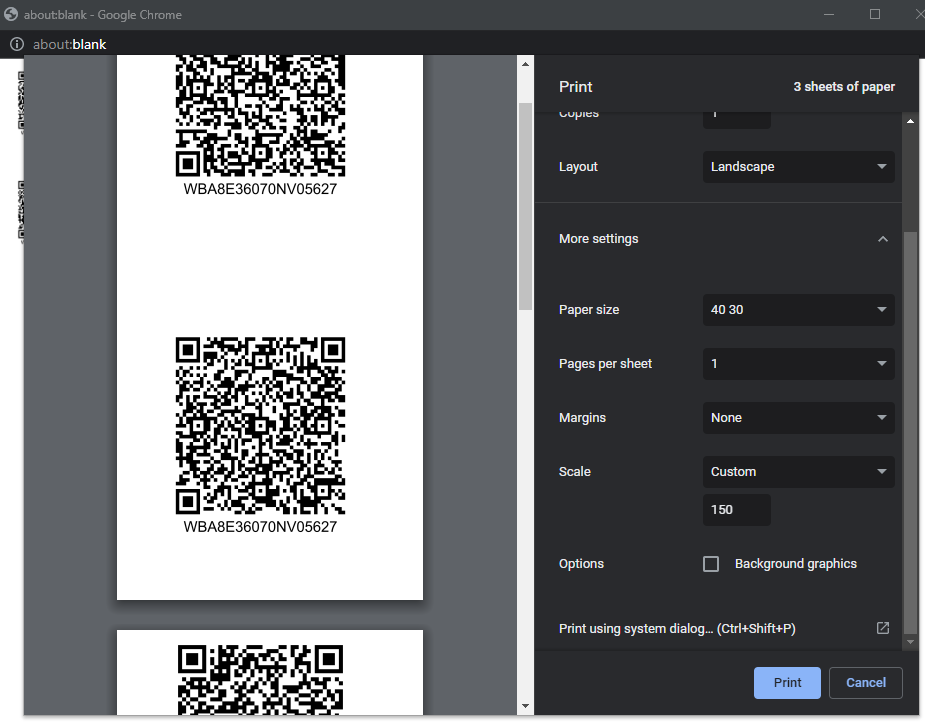The image size is (925, 725).
Task: Click the middle QR code in preview
Action: (x=260, y=426)
